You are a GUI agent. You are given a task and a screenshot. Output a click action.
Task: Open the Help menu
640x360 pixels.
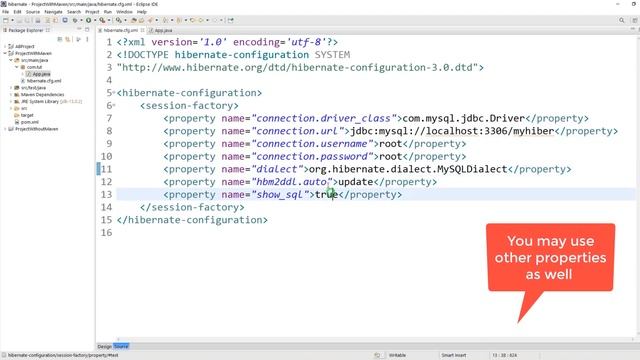[x=142, y=12]
